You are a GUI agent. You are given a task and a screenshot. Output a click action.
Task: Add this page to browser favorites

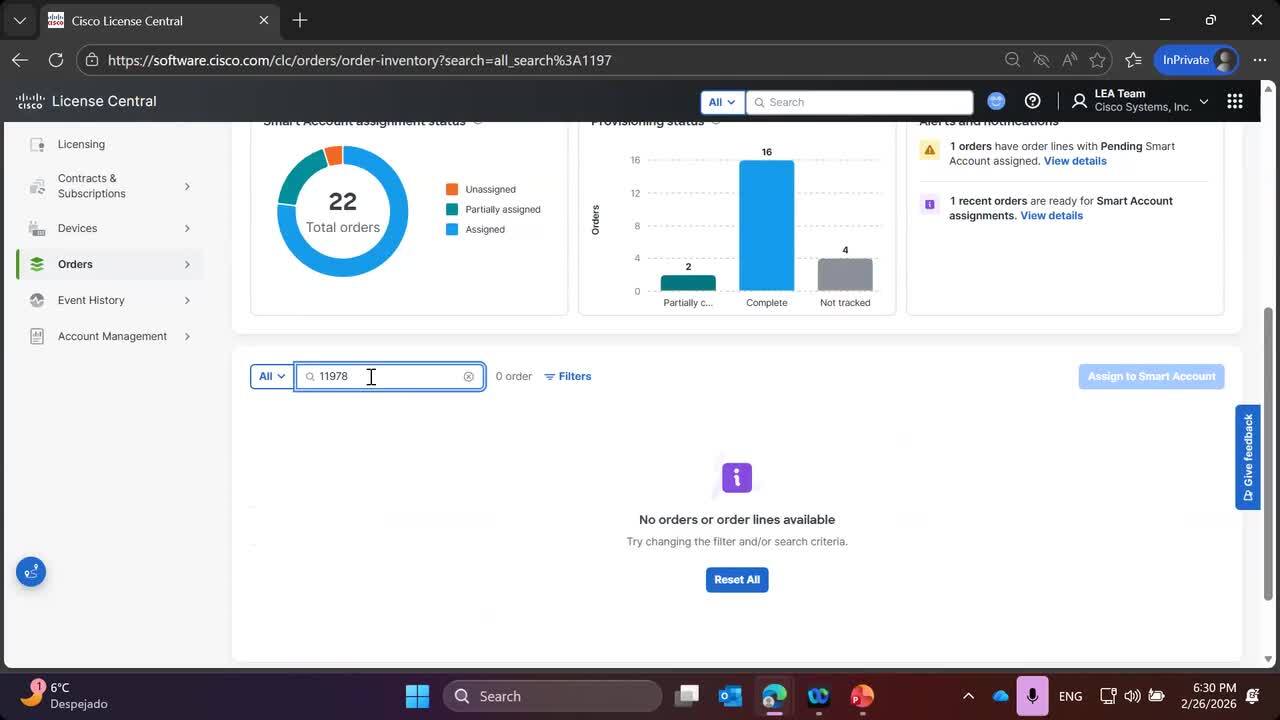1097,60
